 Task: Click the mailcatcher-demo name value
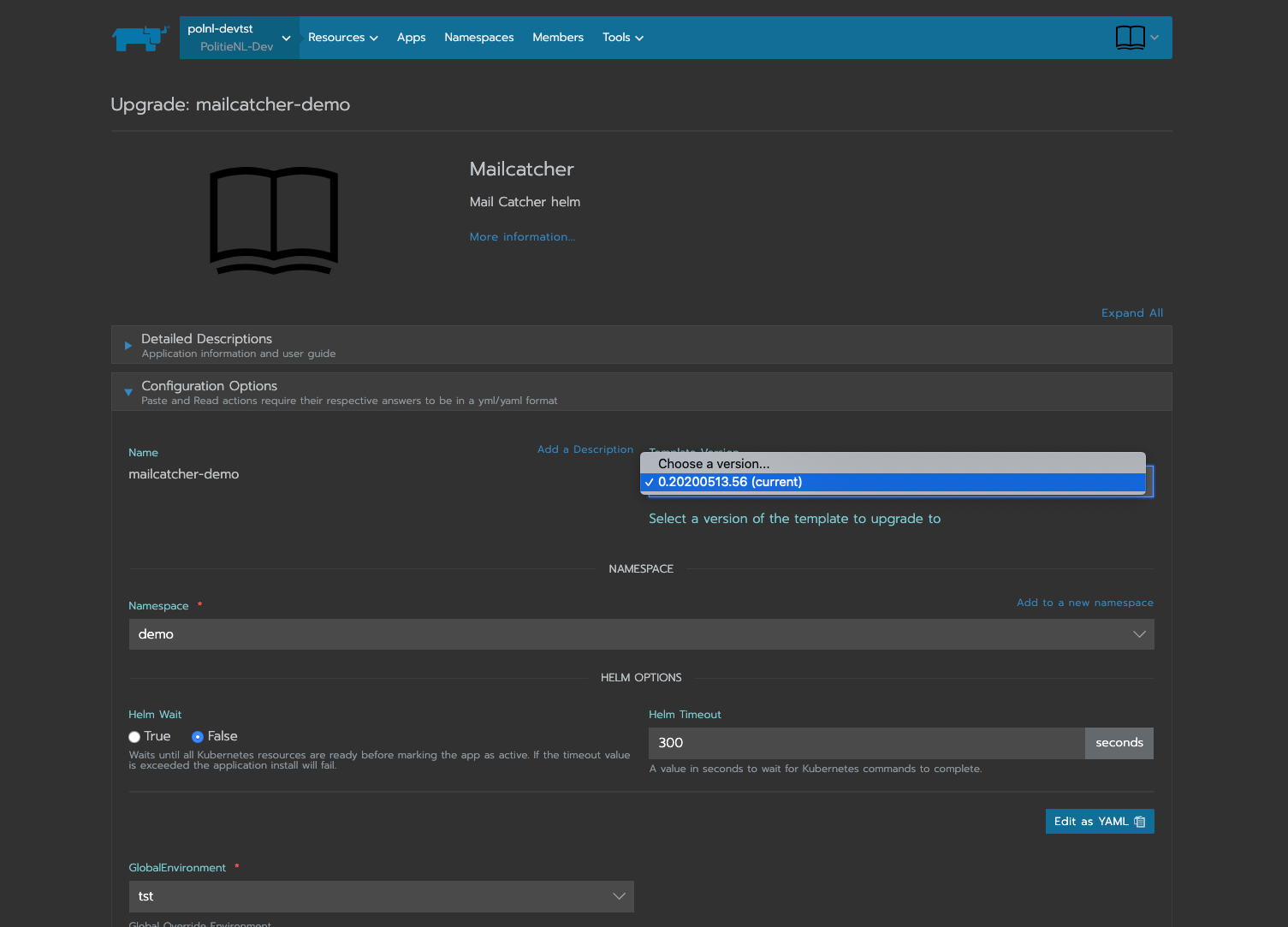184,474
